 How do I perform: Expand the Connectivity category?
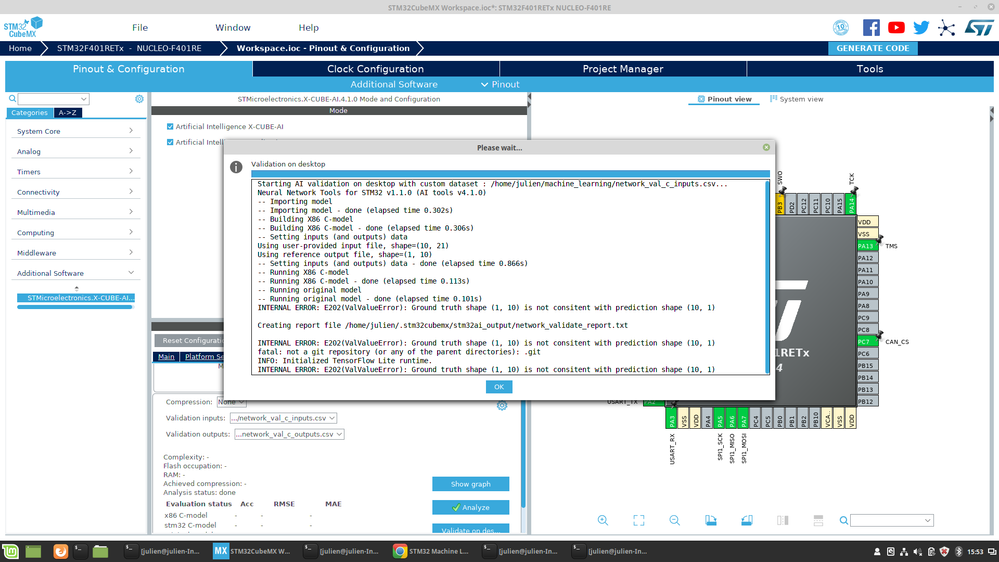click(75, 192)
